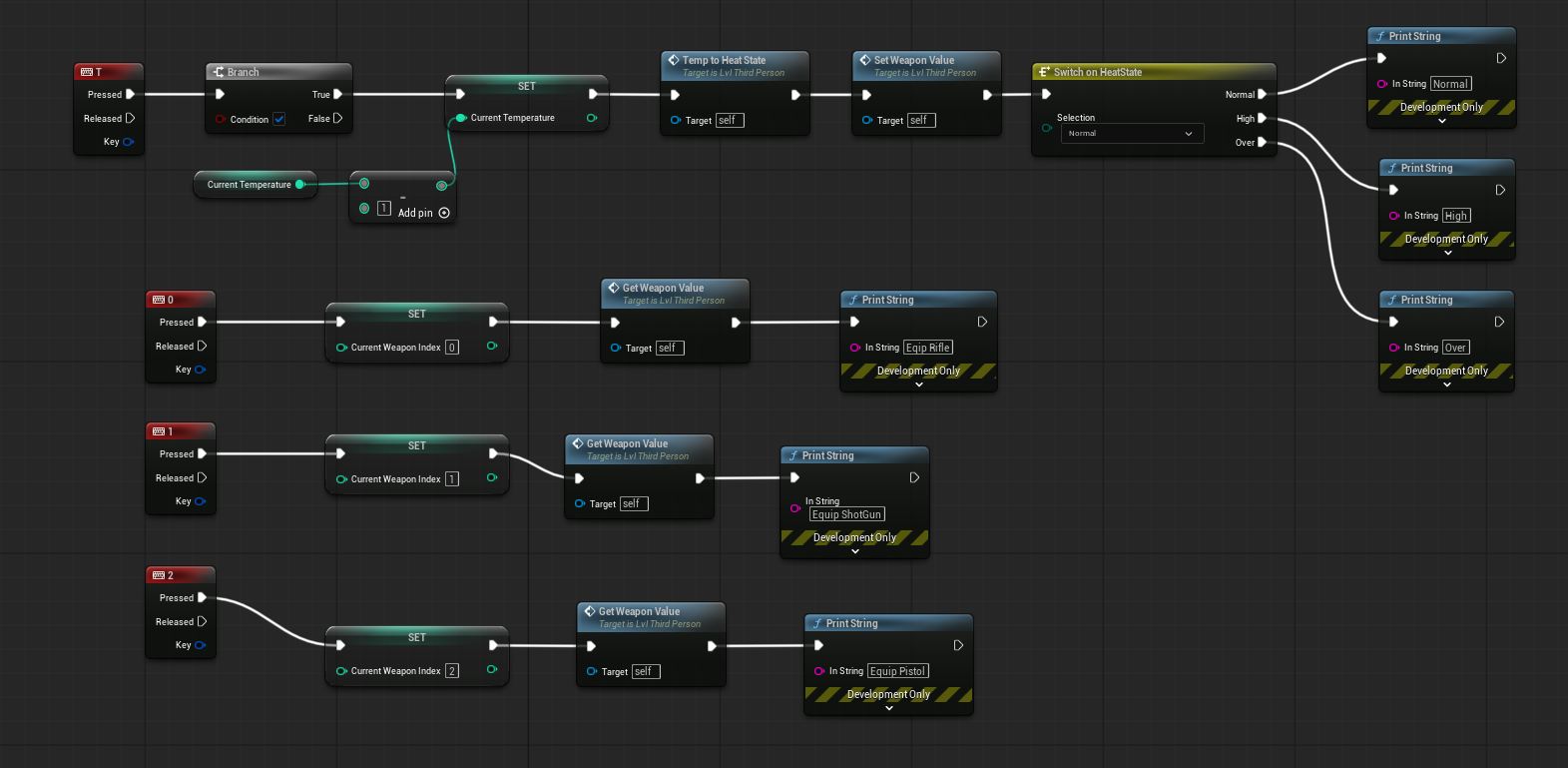Click the Temp to Heat State function icon
1568x768 pixels.
pos(674,60)
